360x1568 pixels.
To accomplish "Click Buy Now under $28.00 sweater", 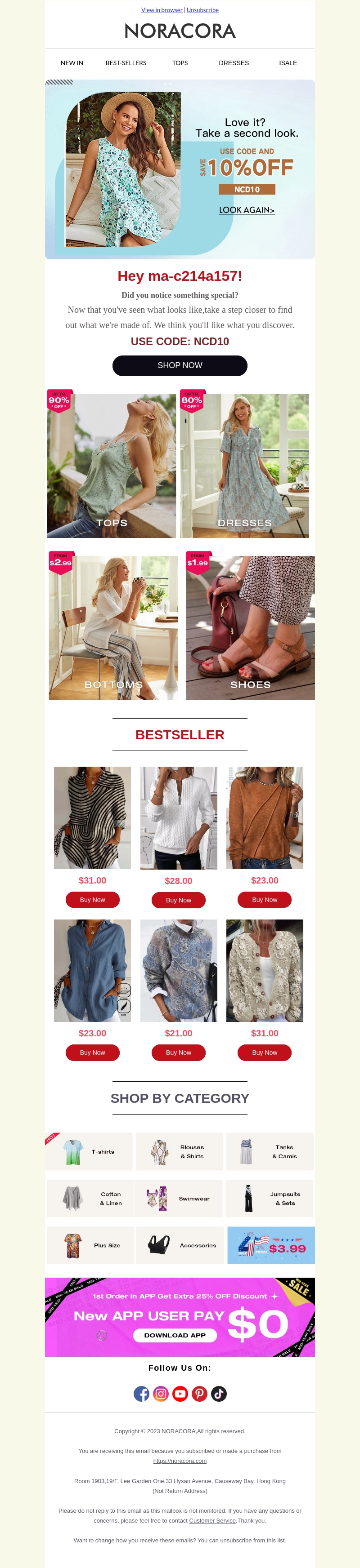I will (179, 900).
